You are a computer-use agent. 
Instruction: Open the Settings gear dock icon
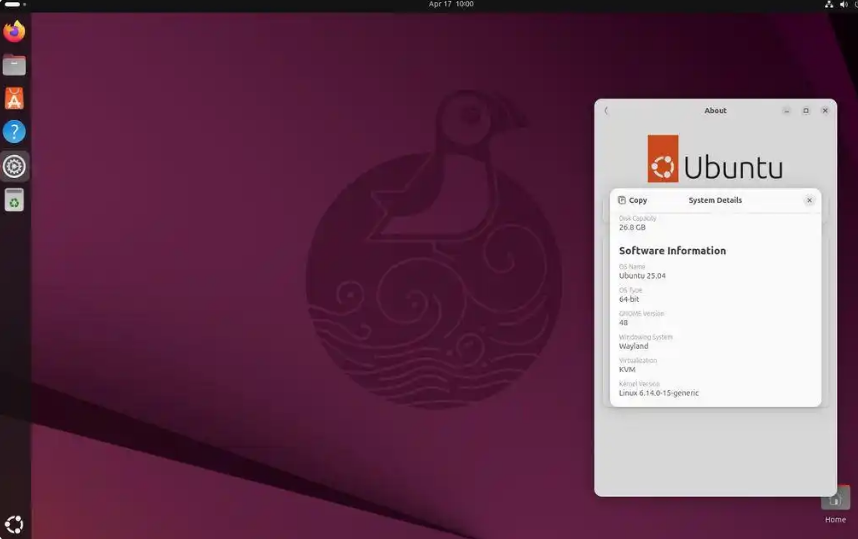click(14, 166)
